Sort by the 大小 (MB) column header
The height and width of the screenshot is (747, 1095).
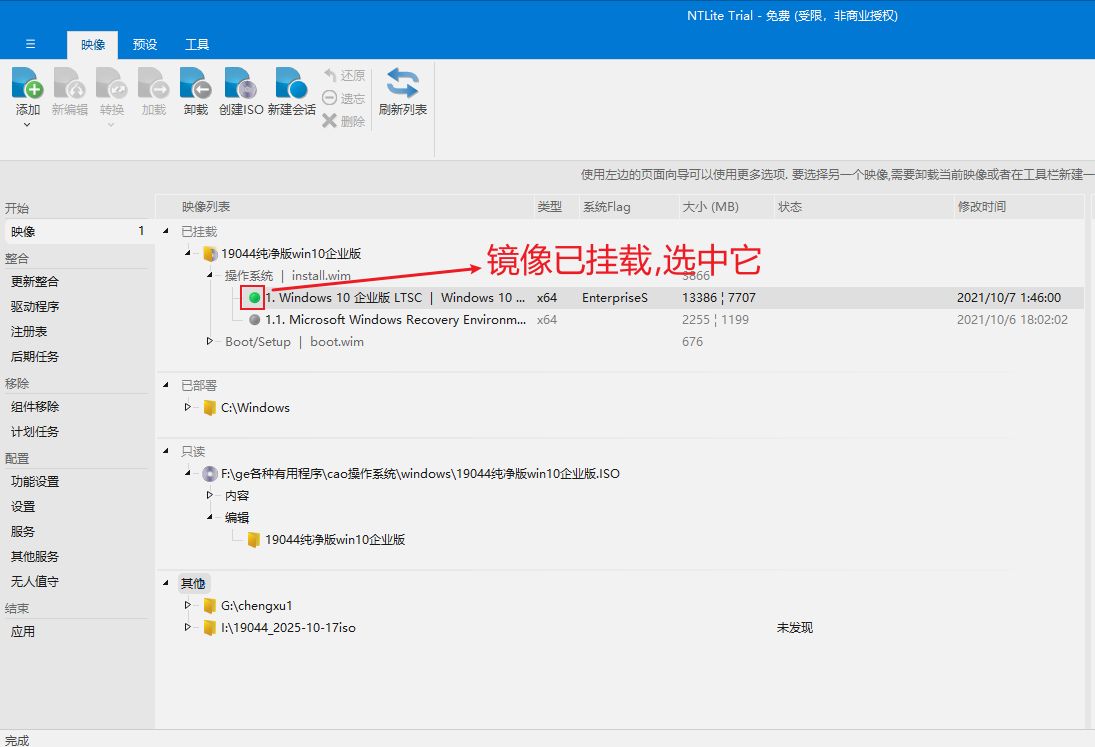coord(709,207)
